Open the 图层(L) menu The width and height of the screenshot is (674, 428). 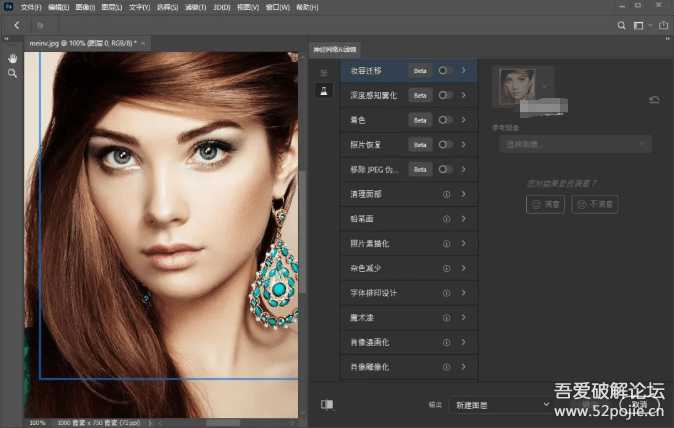tap(112, 7)
